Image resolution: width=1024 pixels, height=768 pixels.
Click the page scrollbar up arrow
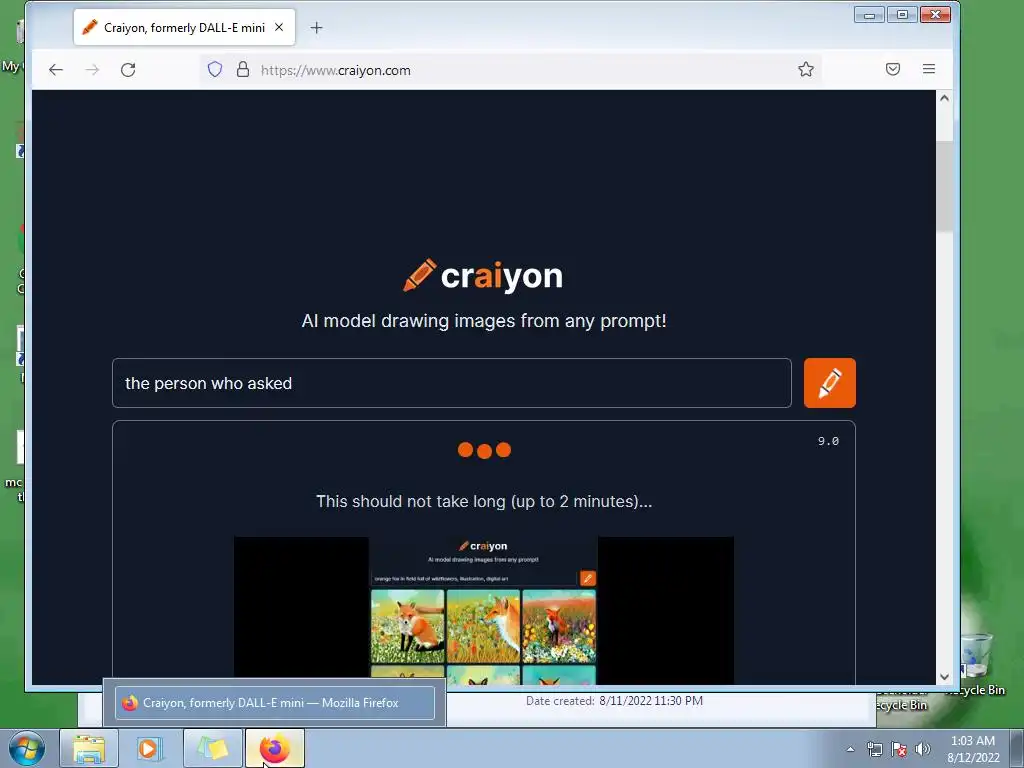(944, 98)
